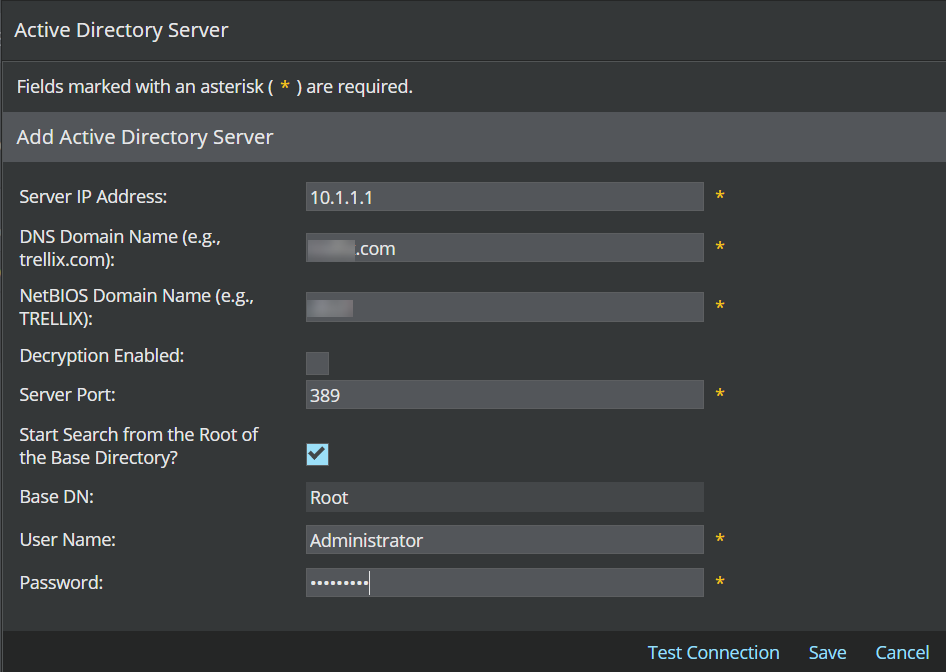Click the Server IP Address field
946x672 pixels.
(504, 197)
